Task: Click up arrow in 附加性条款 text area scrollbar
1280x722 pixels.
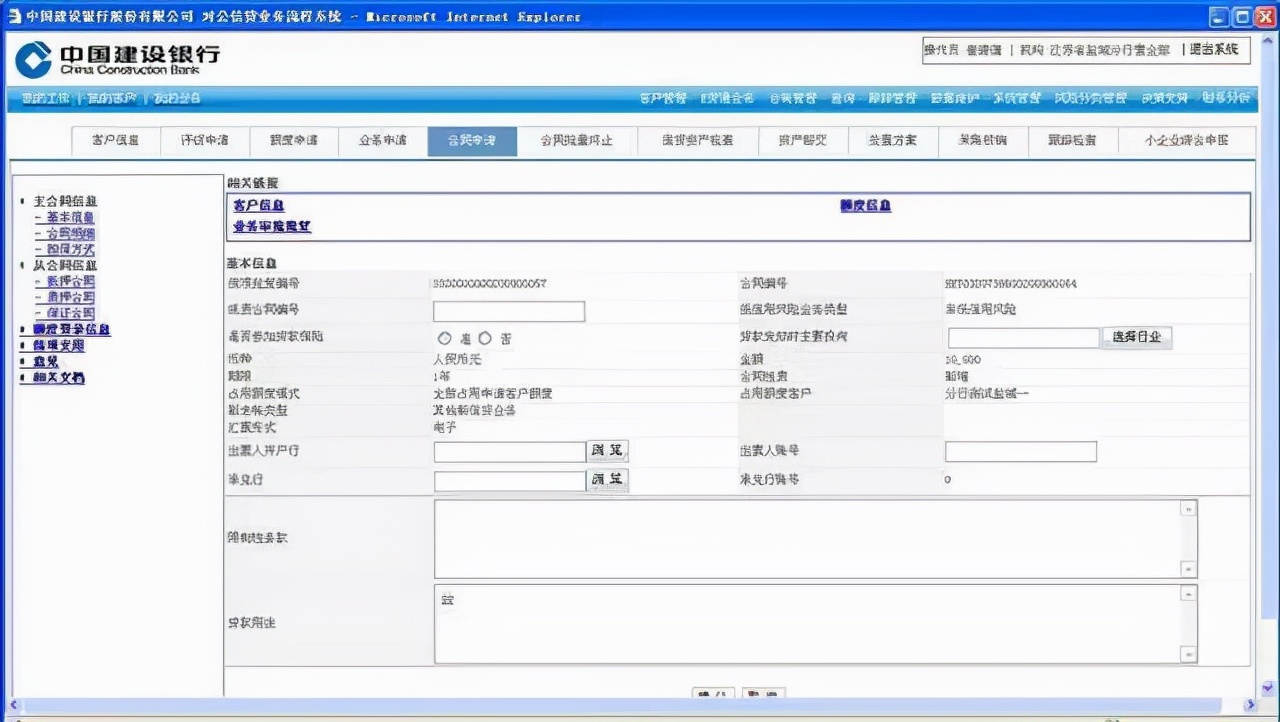Action: coord(1188,509)
